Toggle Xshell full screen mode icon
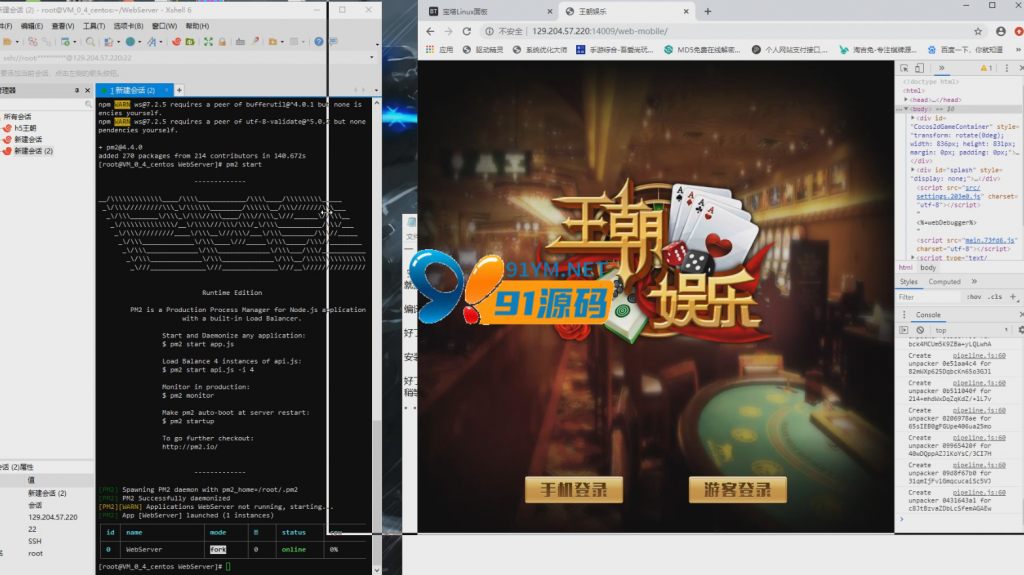1024x575 pixels. click(208, 42)
